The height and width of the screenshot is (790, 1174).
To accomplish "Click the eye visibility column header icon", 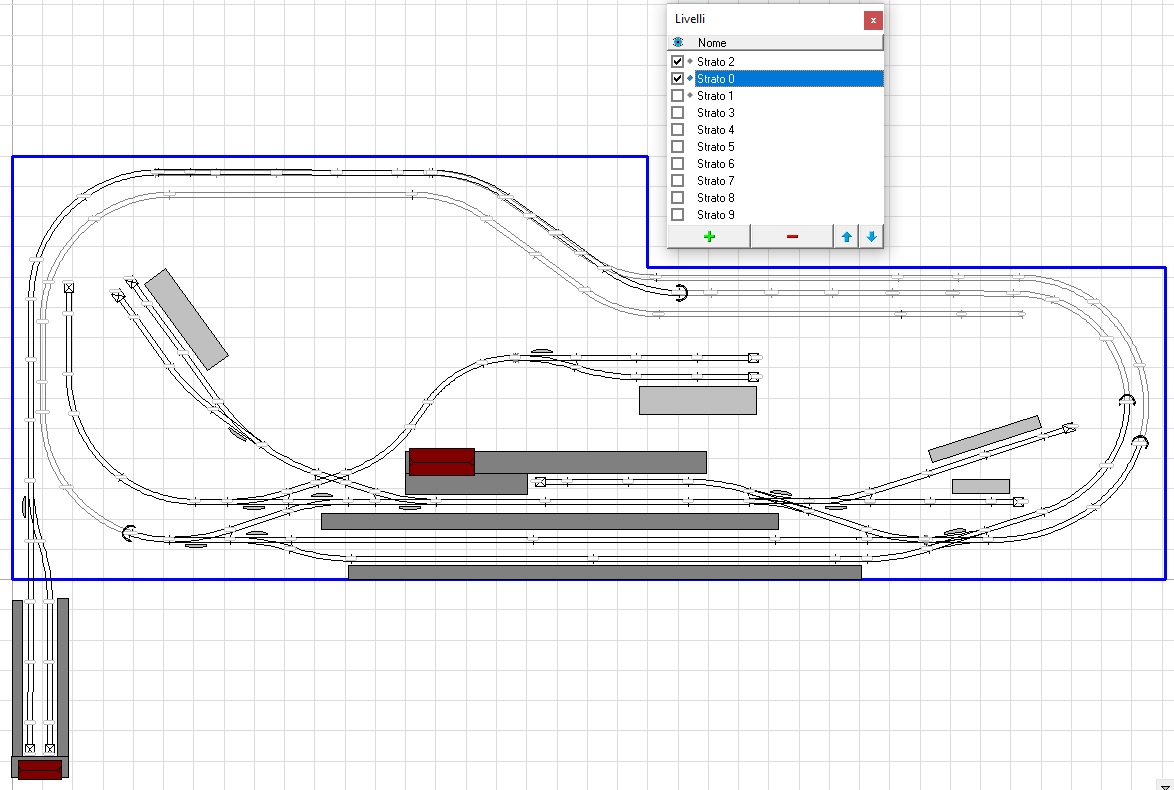I will click(x=678, y=42).
